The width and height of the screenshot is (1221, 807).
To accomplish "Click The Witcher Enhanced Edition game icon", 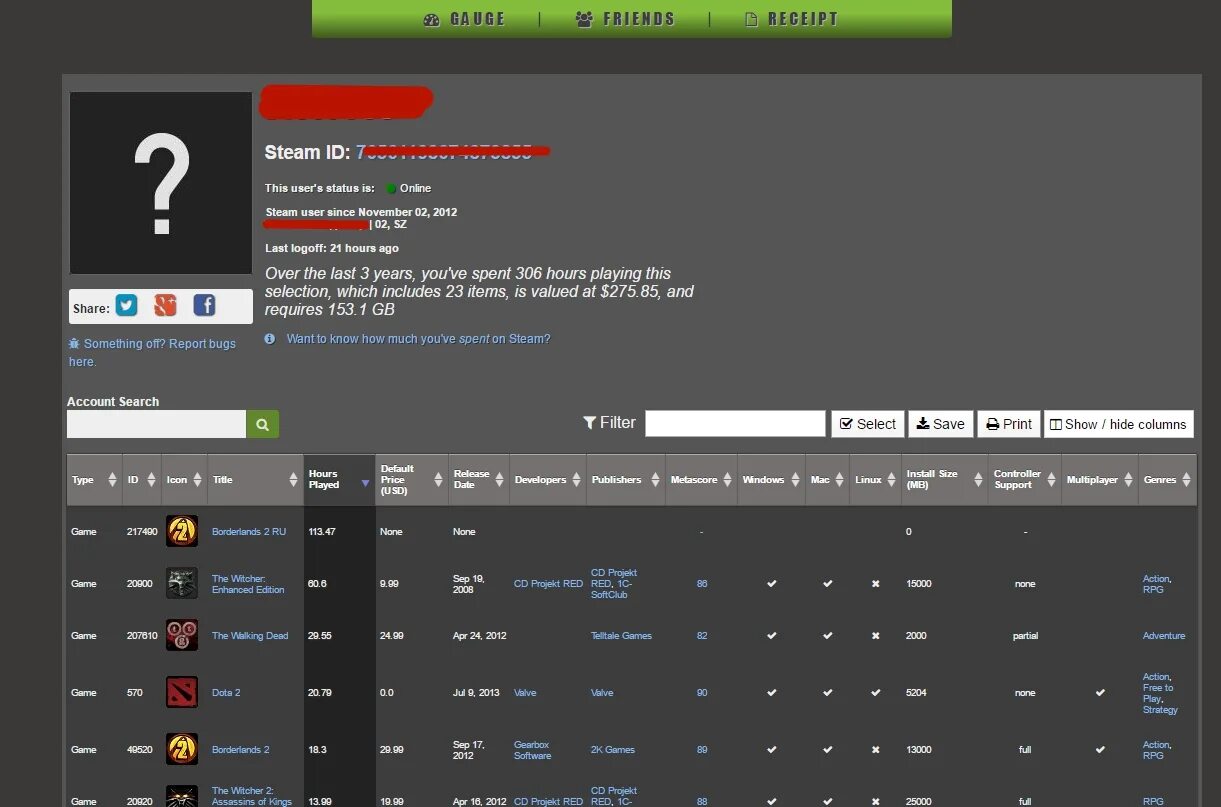I will click(181, 583).
